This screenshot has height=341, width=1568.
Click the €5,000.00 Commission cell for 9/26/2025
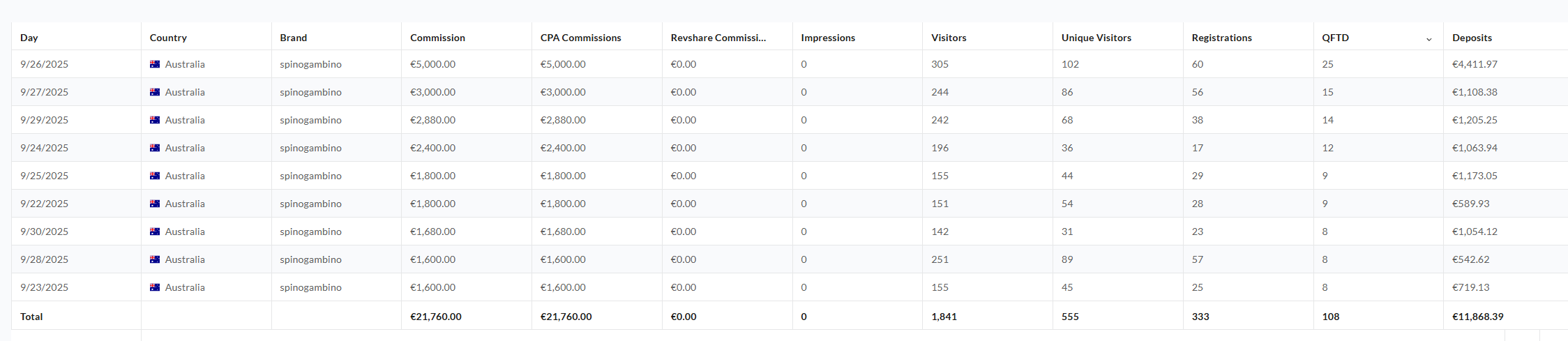432,64
